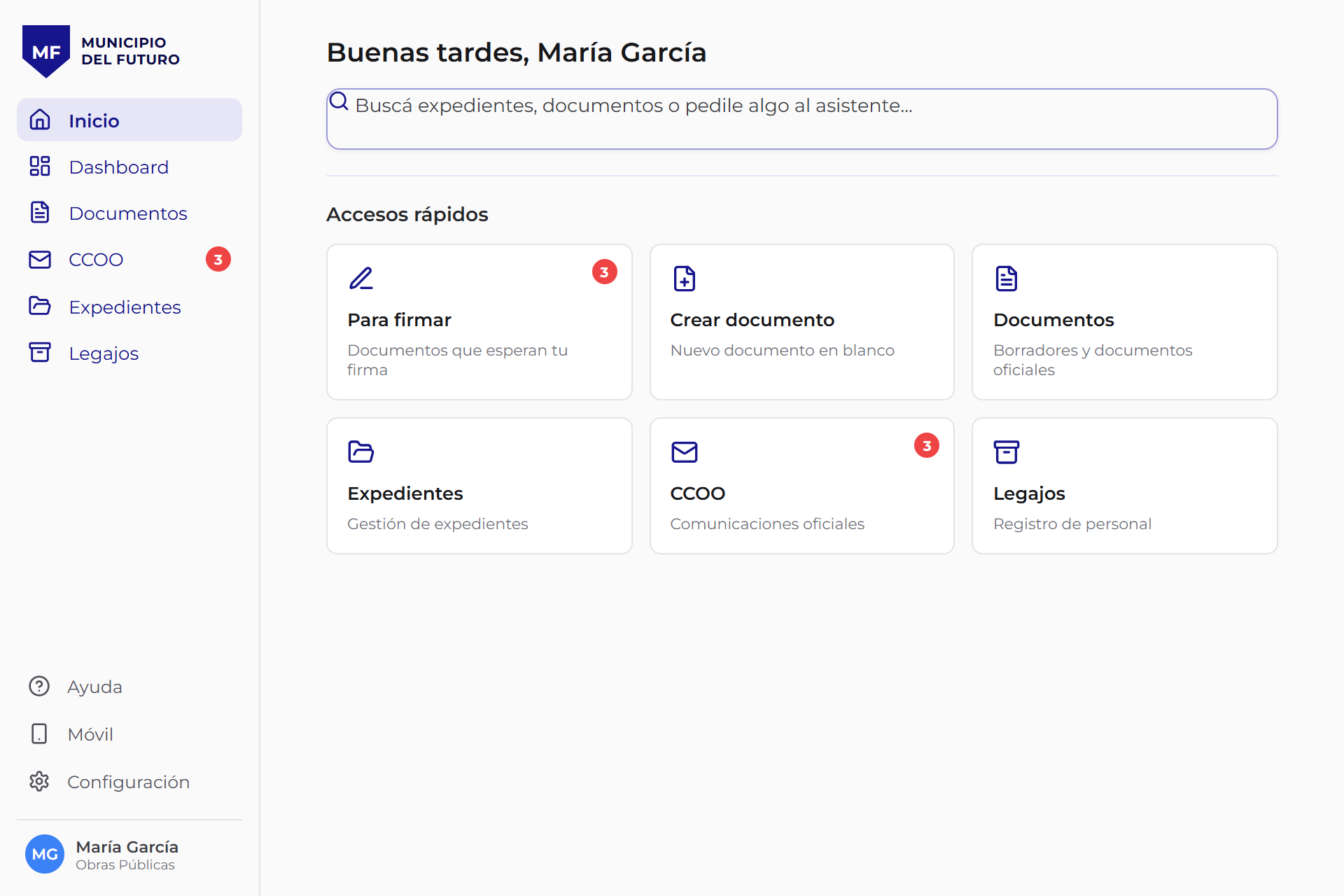Open Expedientes in the sidebar menu

point(129,306)
